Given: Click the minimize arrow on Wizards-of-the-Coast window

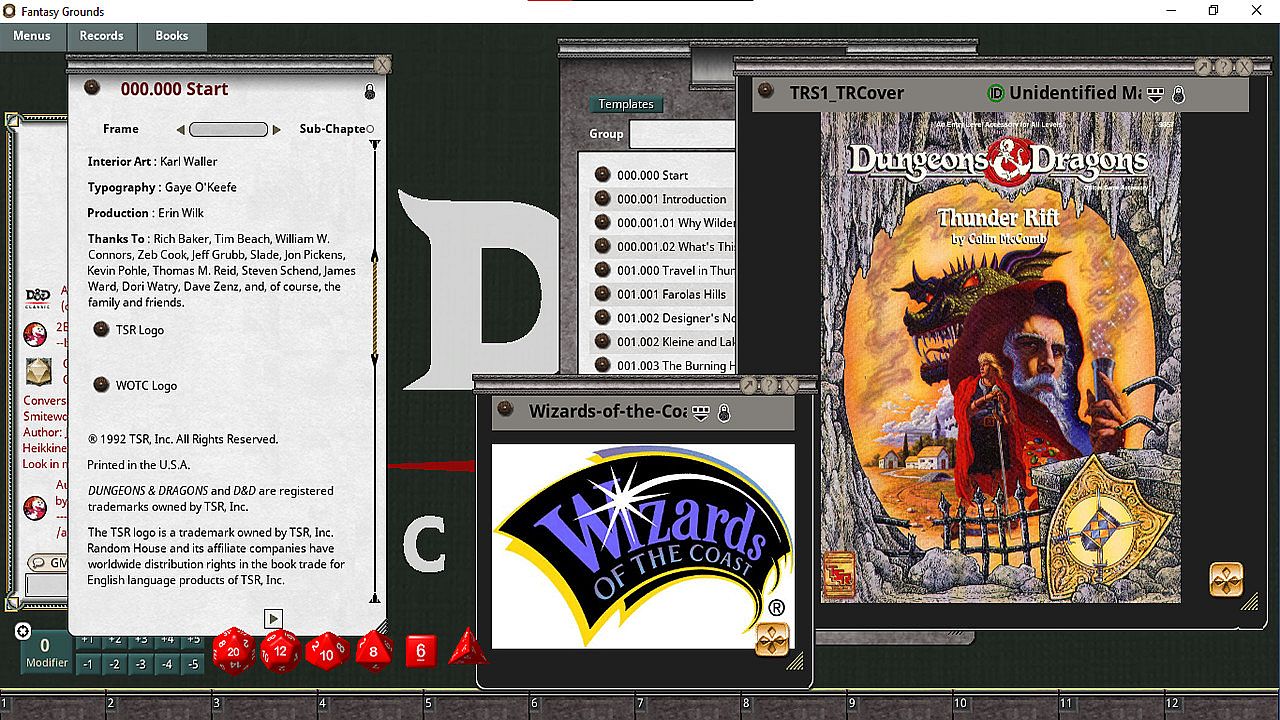Looking at the screenshot, I should [x=749, y=385].
